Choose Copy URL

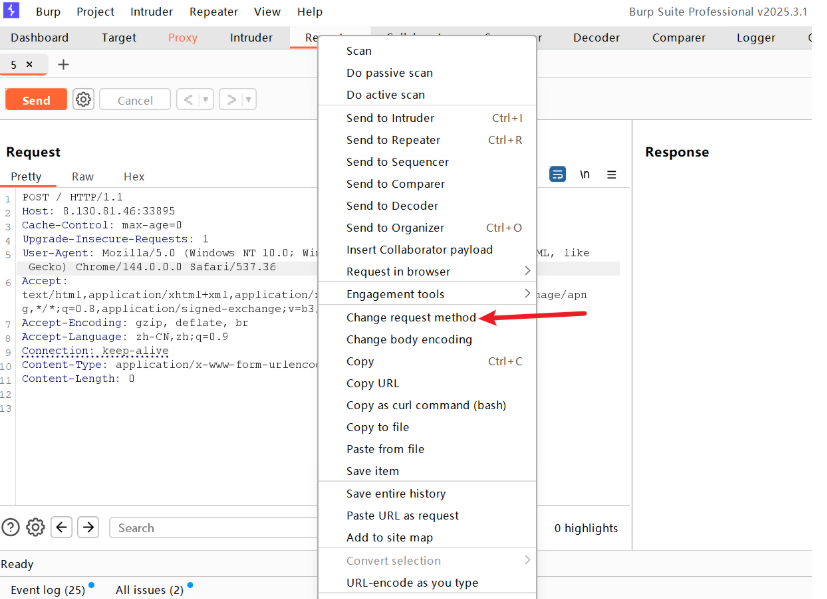427,383
